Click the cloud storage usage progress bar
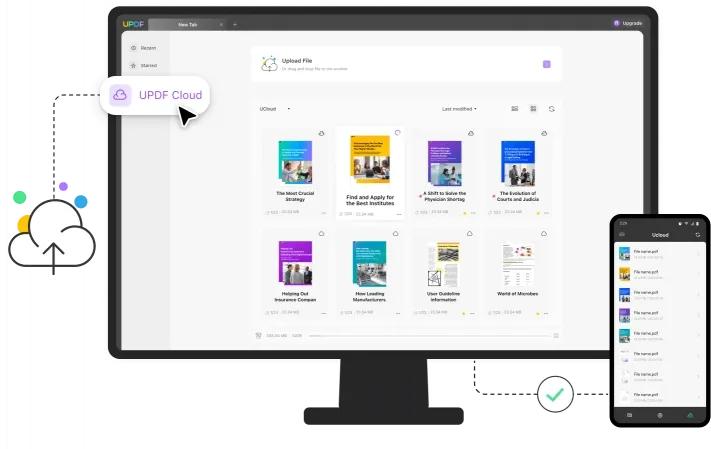This screenshot has width=711, height=449. coord(429,336)
